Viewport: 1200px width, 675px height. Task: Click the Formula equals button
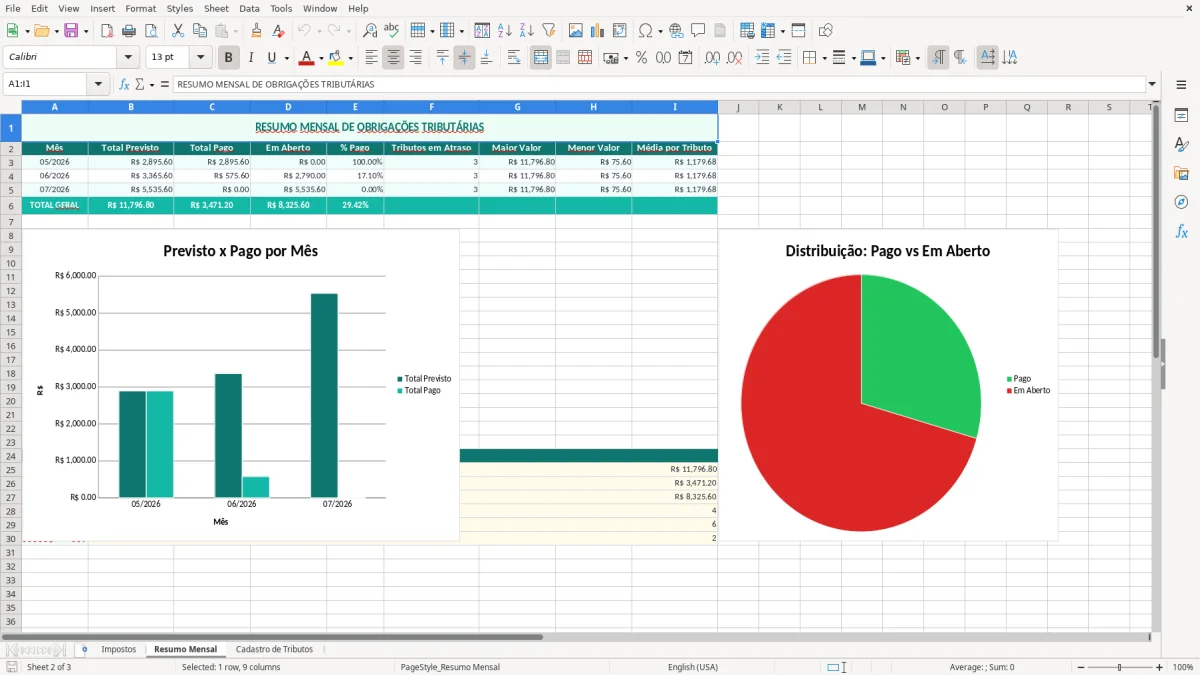[165, 84]
